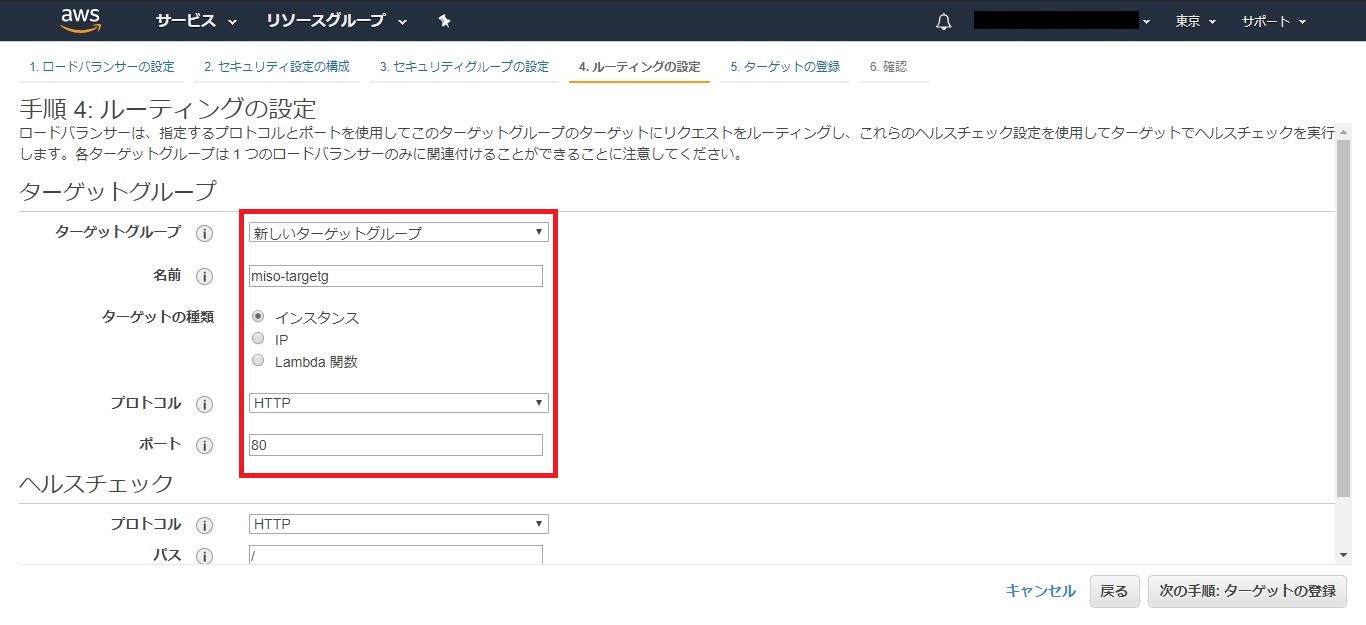The image size is (1366, 625).
Task: Open the notifications bell icon
Action: pos(943,22)
